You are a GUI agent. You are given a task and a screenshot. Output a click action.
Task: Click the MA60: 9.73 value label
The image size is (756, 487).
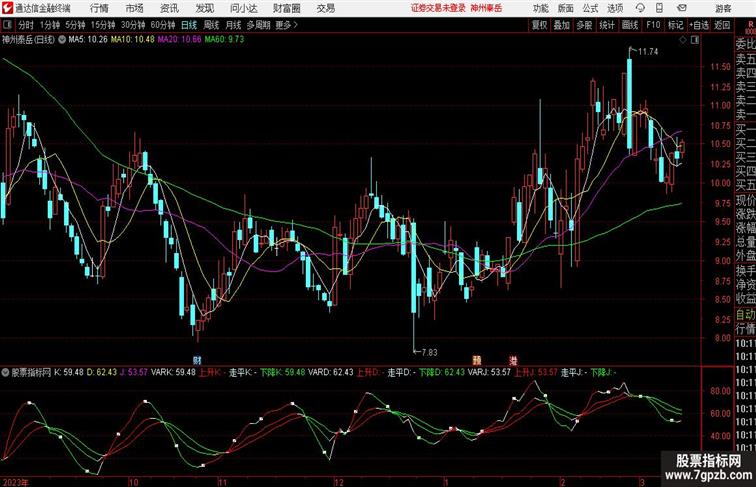coord(224,40)
